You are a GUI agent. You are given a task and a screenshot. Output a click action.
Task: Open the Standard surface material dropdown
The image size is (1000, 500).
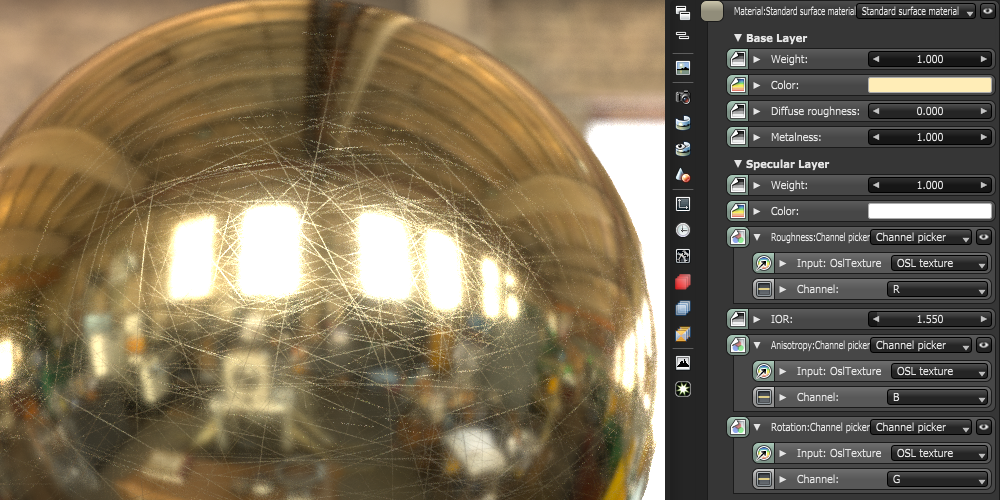(916, 11)
